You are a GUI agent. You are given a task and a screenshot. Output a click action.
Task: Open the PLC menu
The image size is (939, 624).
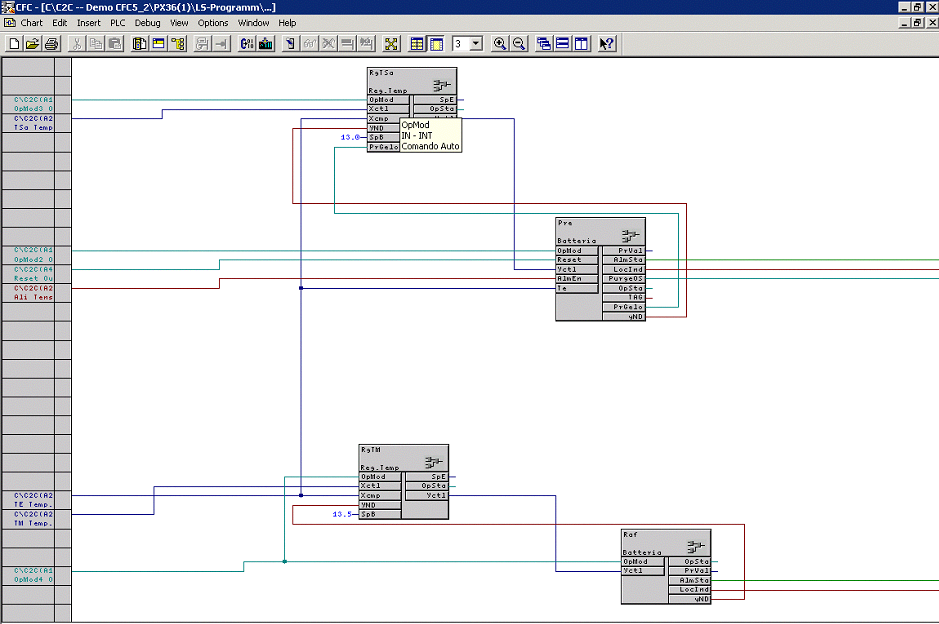[118, 23]
